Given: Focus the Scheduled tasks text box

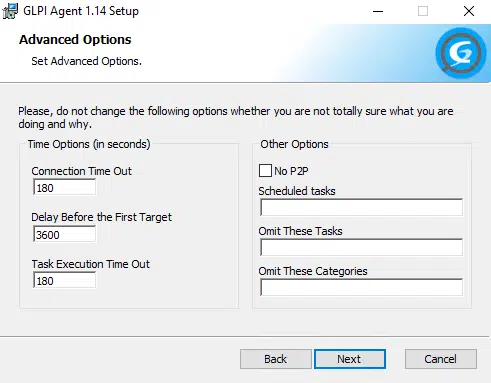Looking at the screenshot, I should [361, 207].
